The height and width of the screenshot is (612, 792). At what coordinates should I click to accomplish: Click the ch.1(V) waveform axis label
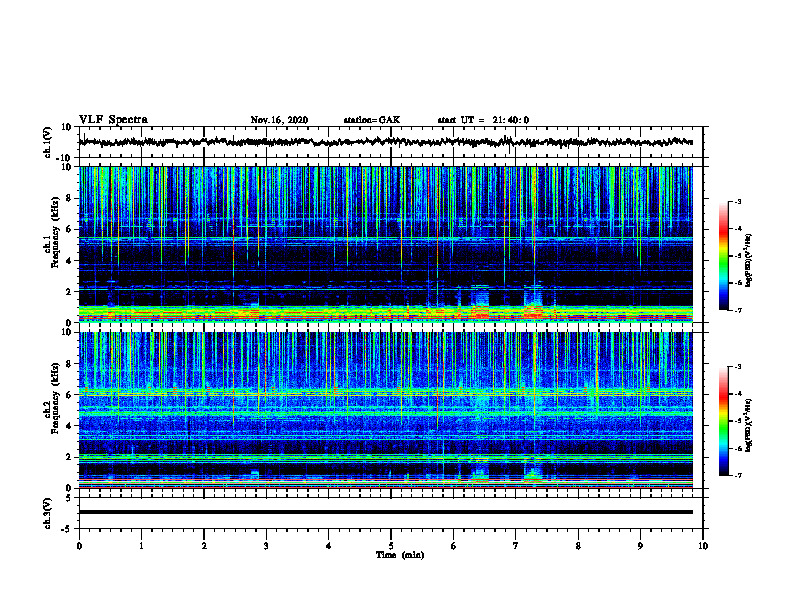(47, 141)
